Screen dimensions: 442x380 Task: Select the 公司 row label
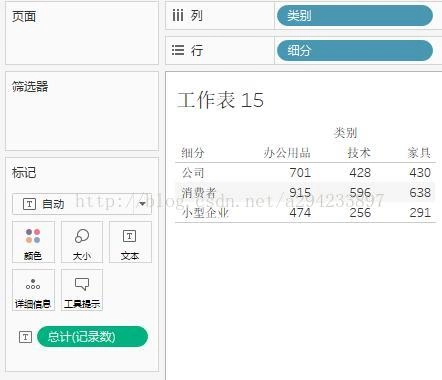193,173
